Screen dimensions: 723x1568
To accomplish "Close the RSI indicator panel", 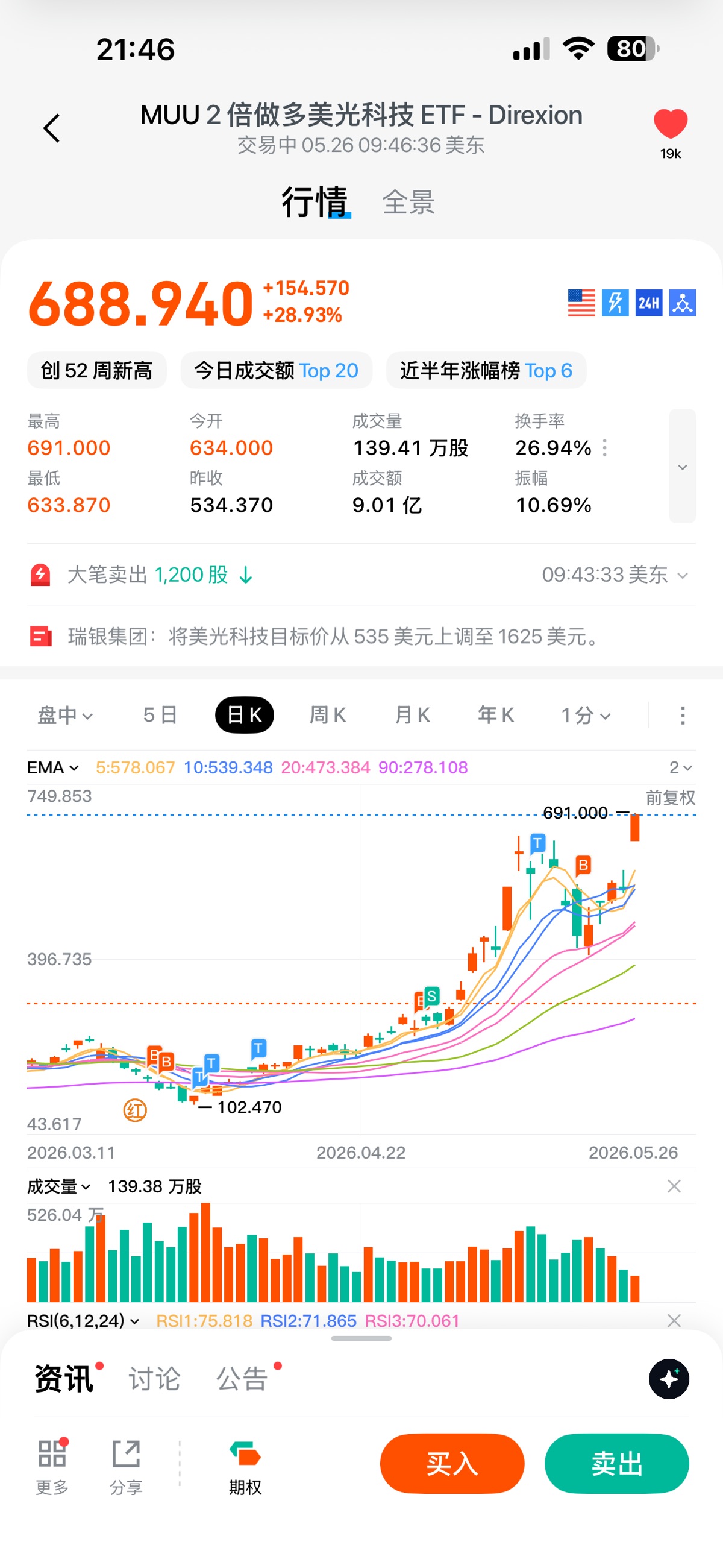I will (674, 1321).
